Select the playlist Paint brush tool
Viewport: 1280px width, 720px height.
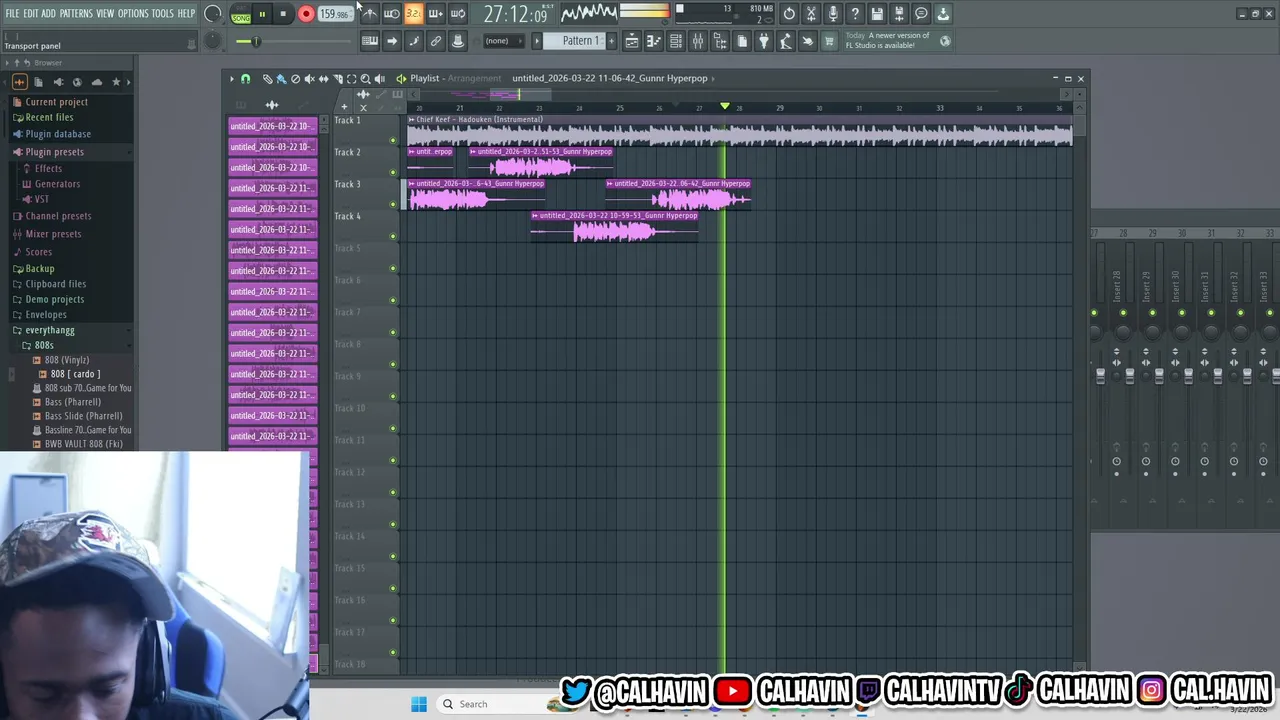pos(281,78)
